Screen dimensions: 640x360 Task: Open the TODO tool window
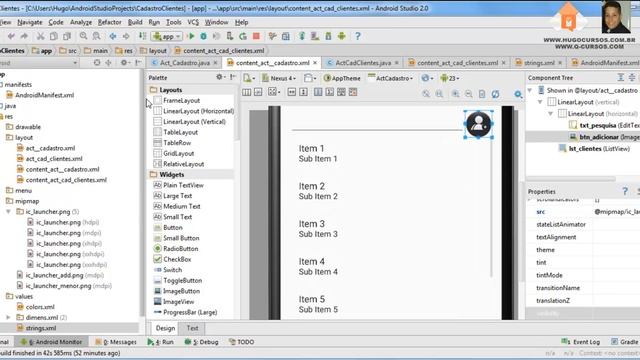tap(242, 342)
